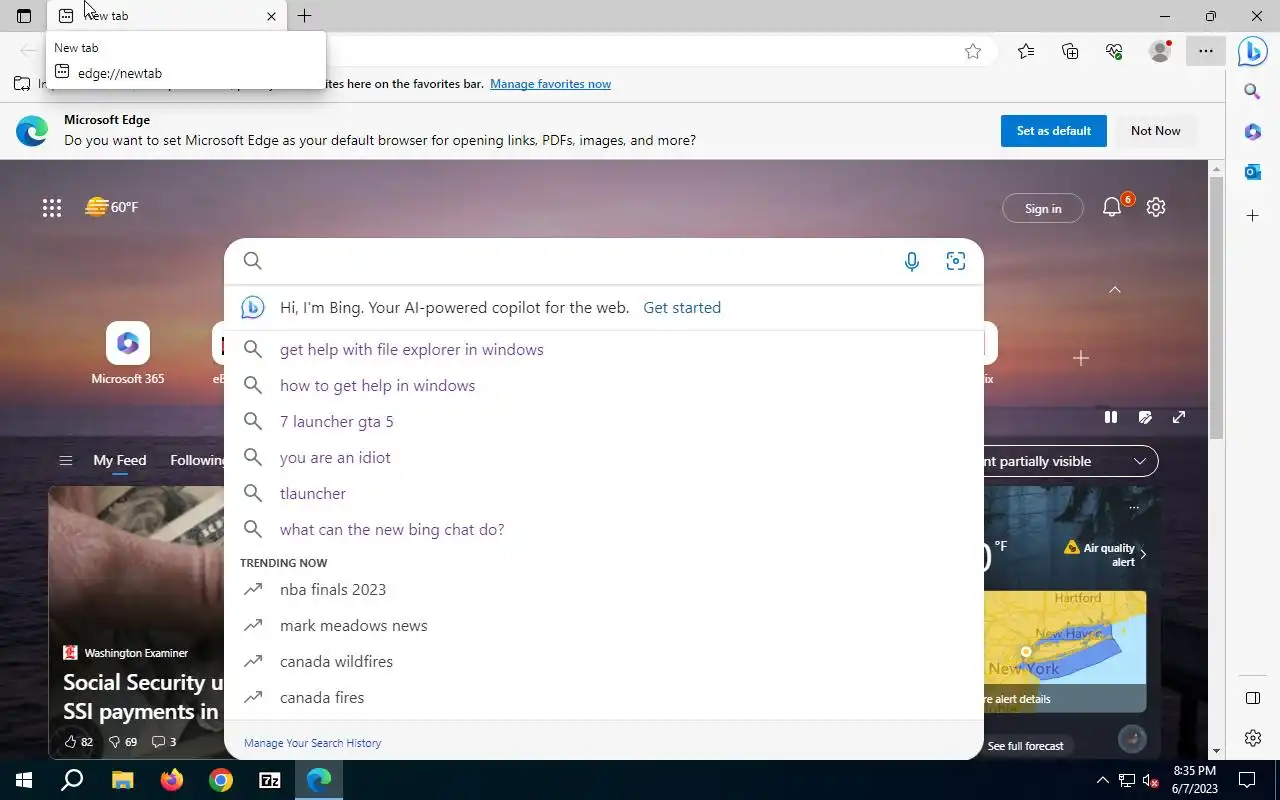Open Firefox from the taskbar
Screen dimensions: 1280x800
coord(172,780)
